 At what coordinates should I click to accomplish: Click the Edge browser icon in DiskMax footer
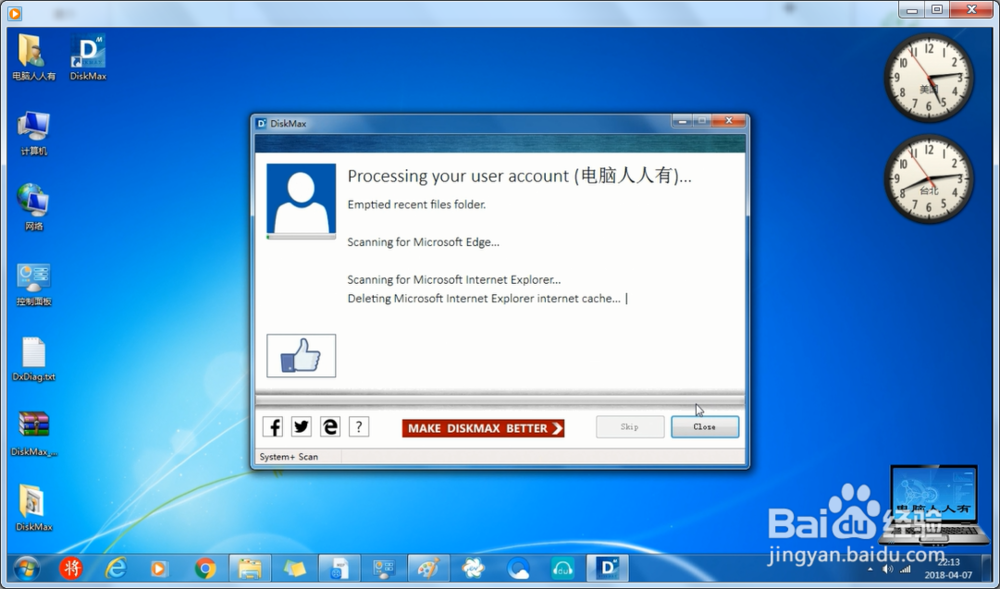tap(330, 427)
